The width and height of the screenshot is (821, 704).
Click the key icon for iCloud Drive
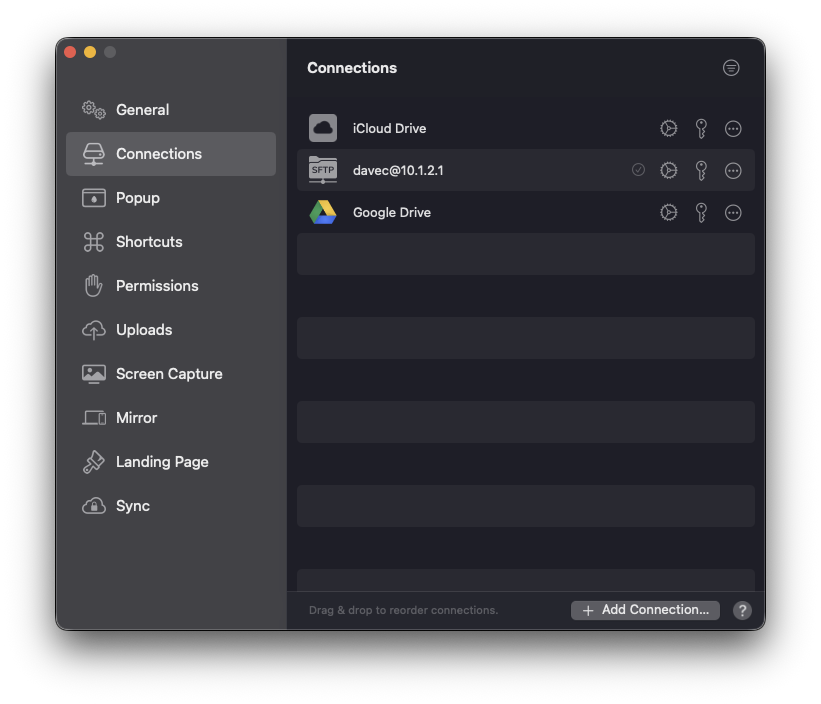(701, 128)
